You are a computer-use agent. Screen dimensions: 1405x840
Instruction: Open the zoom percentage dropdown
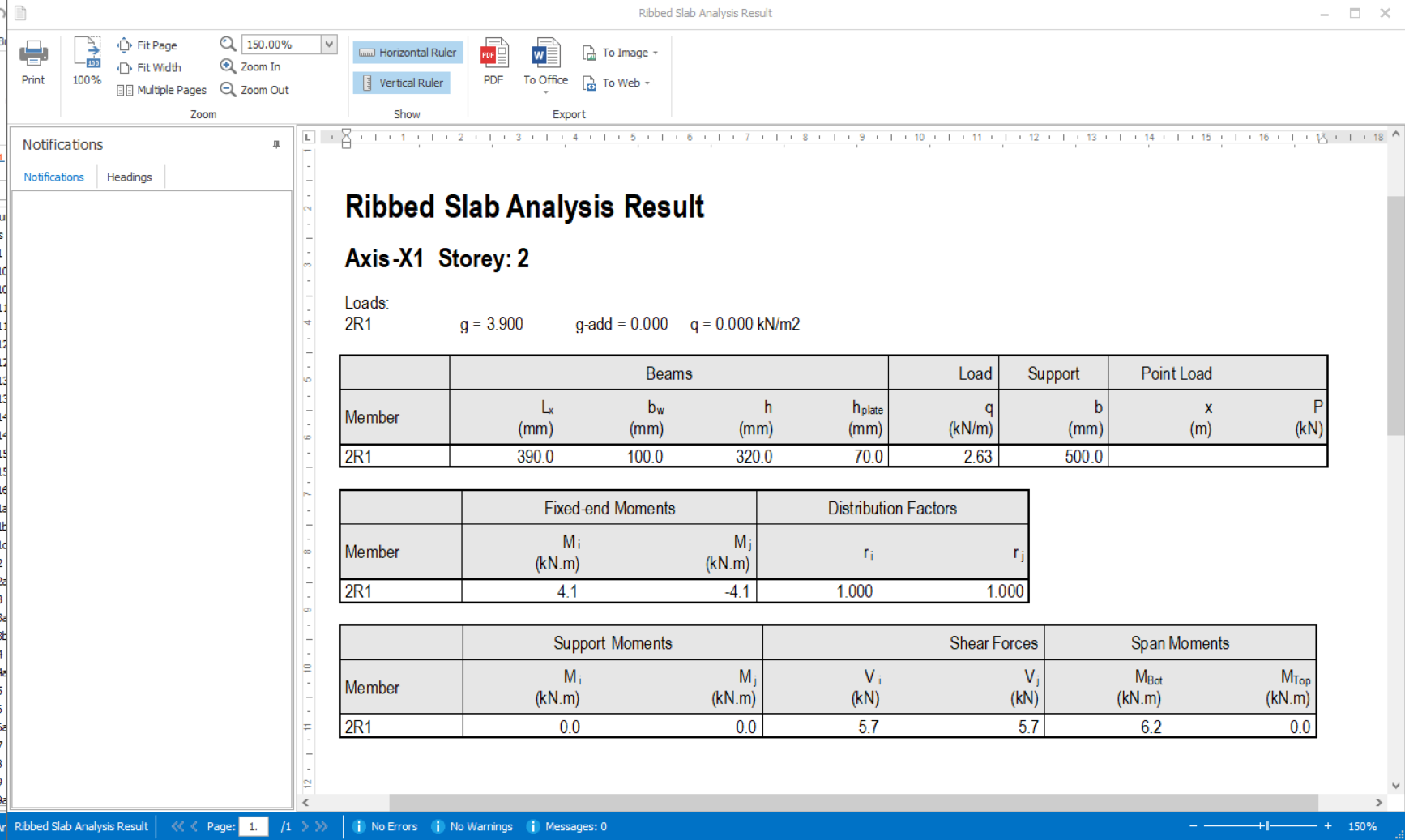tap(329, 45)
